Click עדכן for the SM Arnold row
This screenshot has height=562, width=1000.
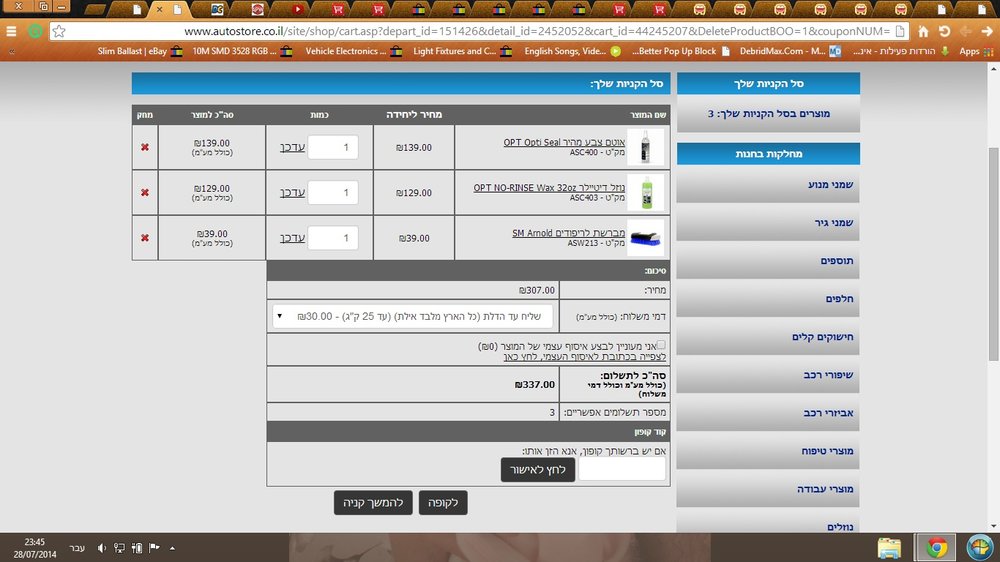[x=292, y=238]
